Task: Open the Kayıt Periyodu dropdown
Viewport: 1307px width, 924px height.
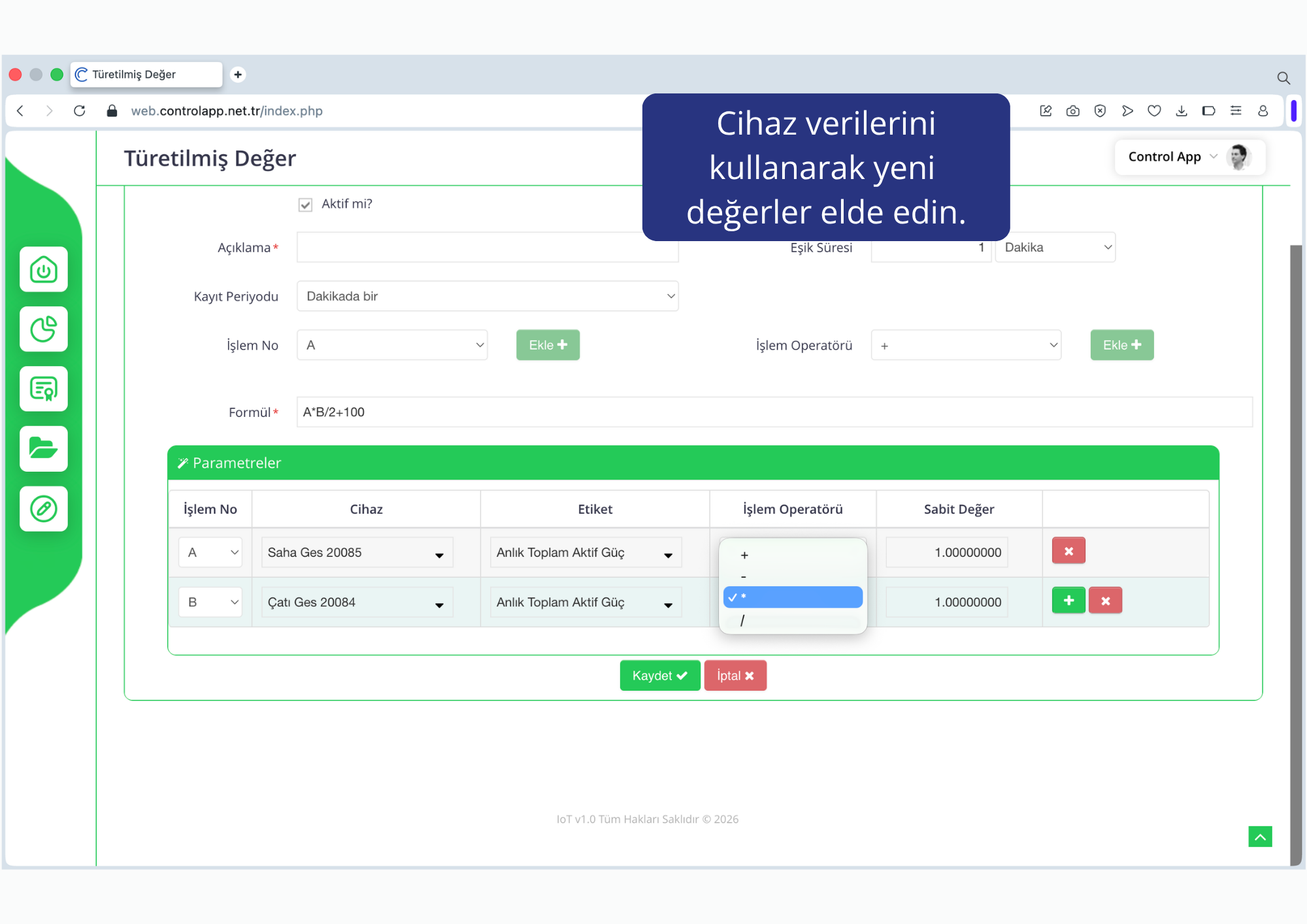Action: pos(488,296)
